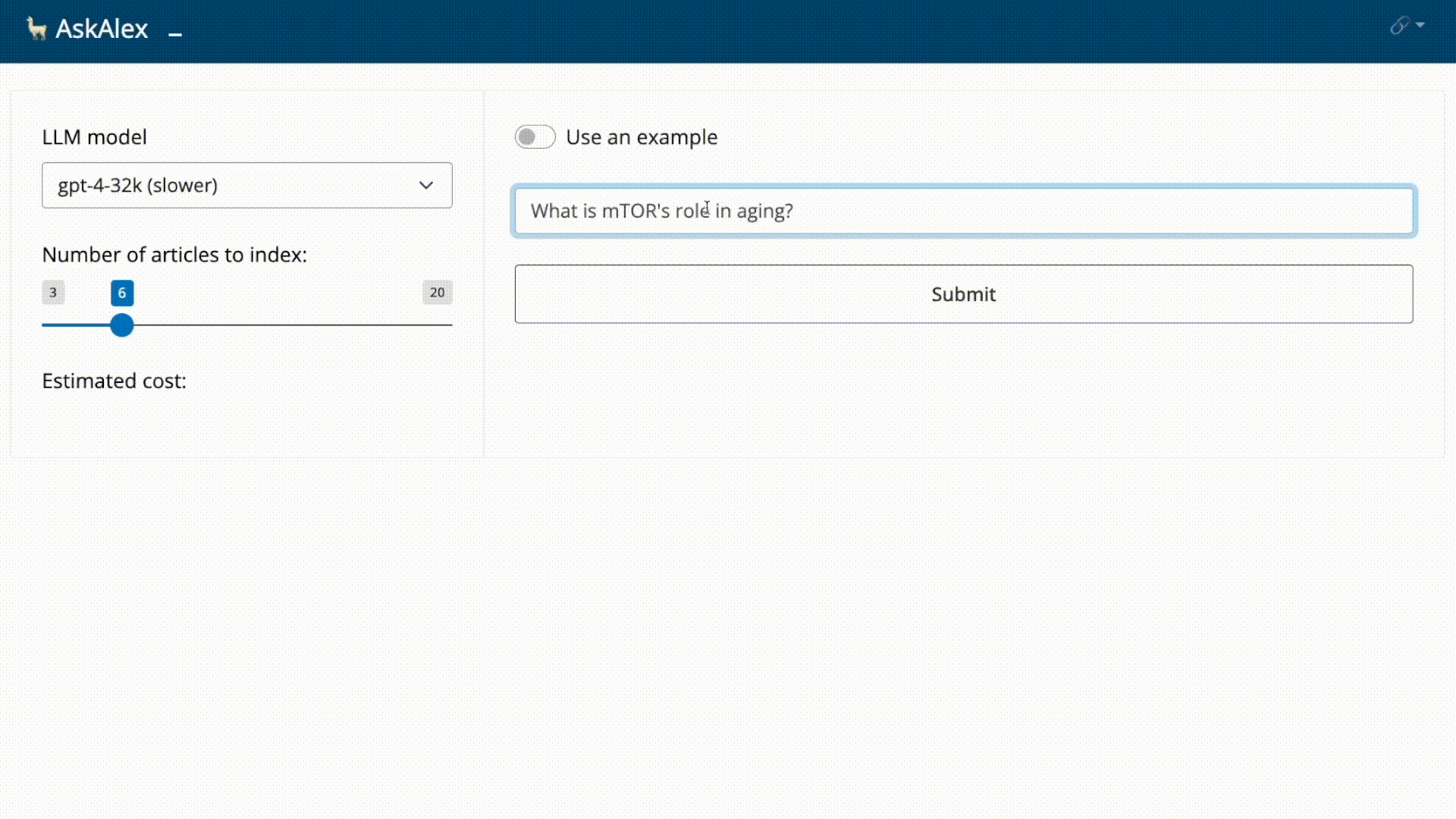Screen dimensions: 1456x819
Task: Click the chain link icon in navbar
Action: point(1399,27)
